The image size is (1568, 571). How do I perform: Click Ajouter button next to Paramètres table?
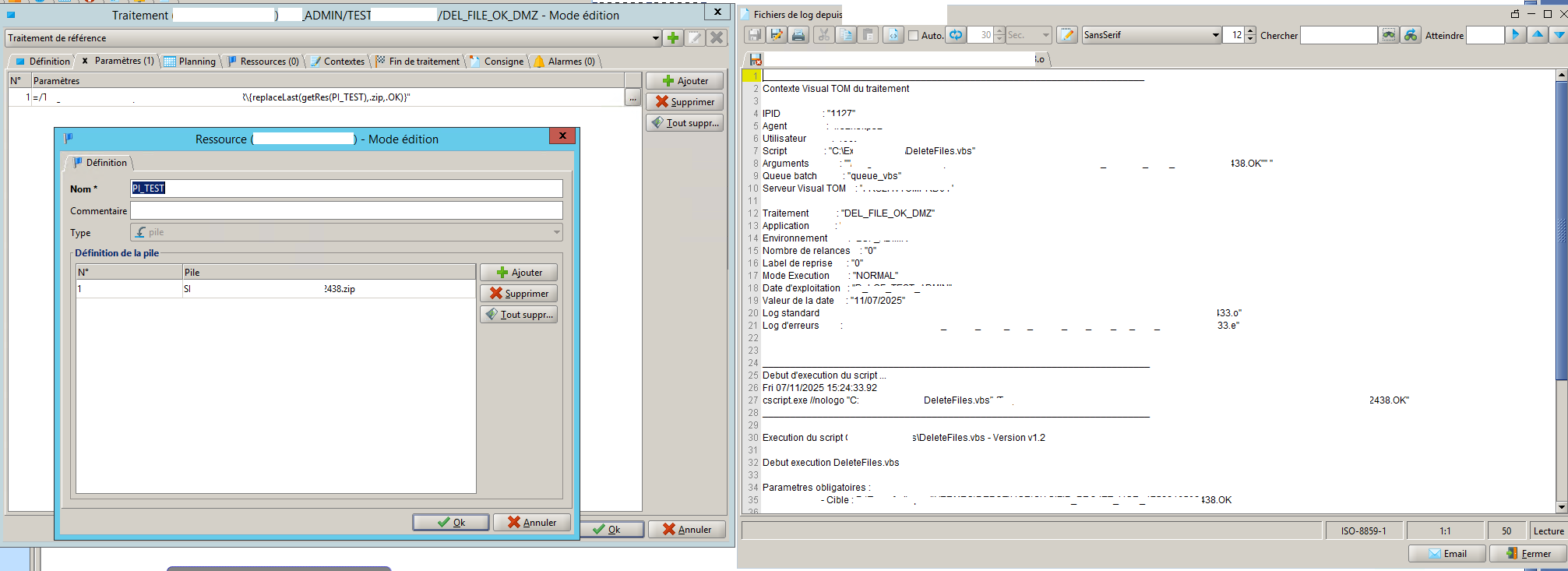(685, 80)
